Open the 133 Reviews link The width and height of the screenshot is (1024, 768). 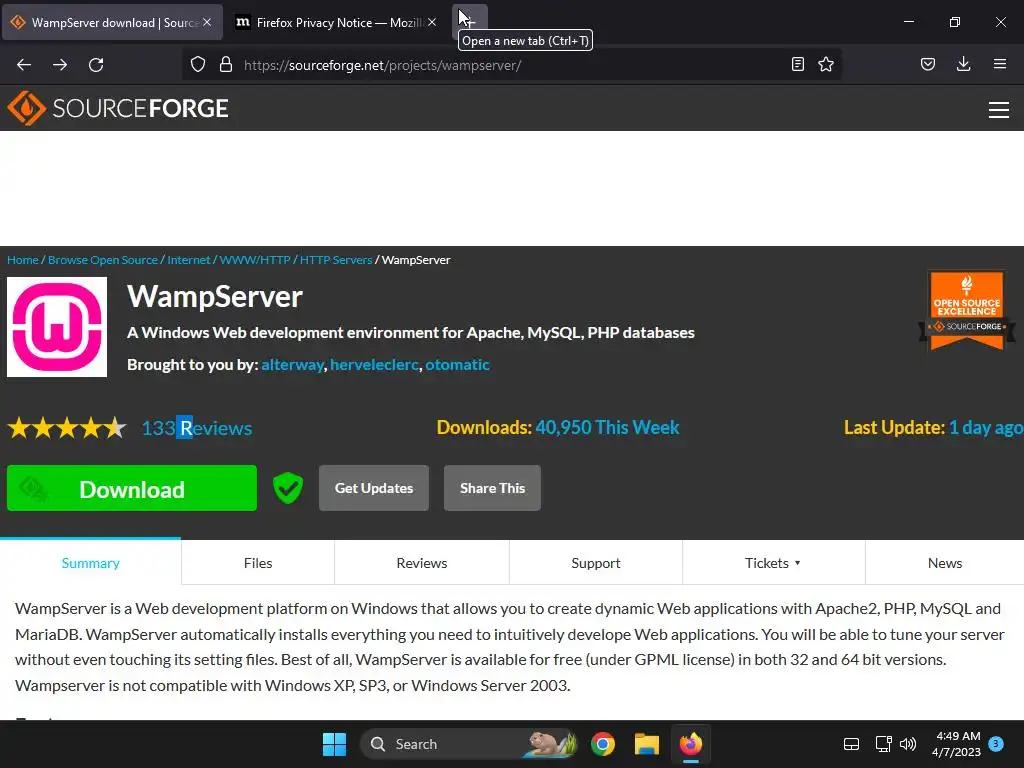pyautogui.click(x=197, y=428)
